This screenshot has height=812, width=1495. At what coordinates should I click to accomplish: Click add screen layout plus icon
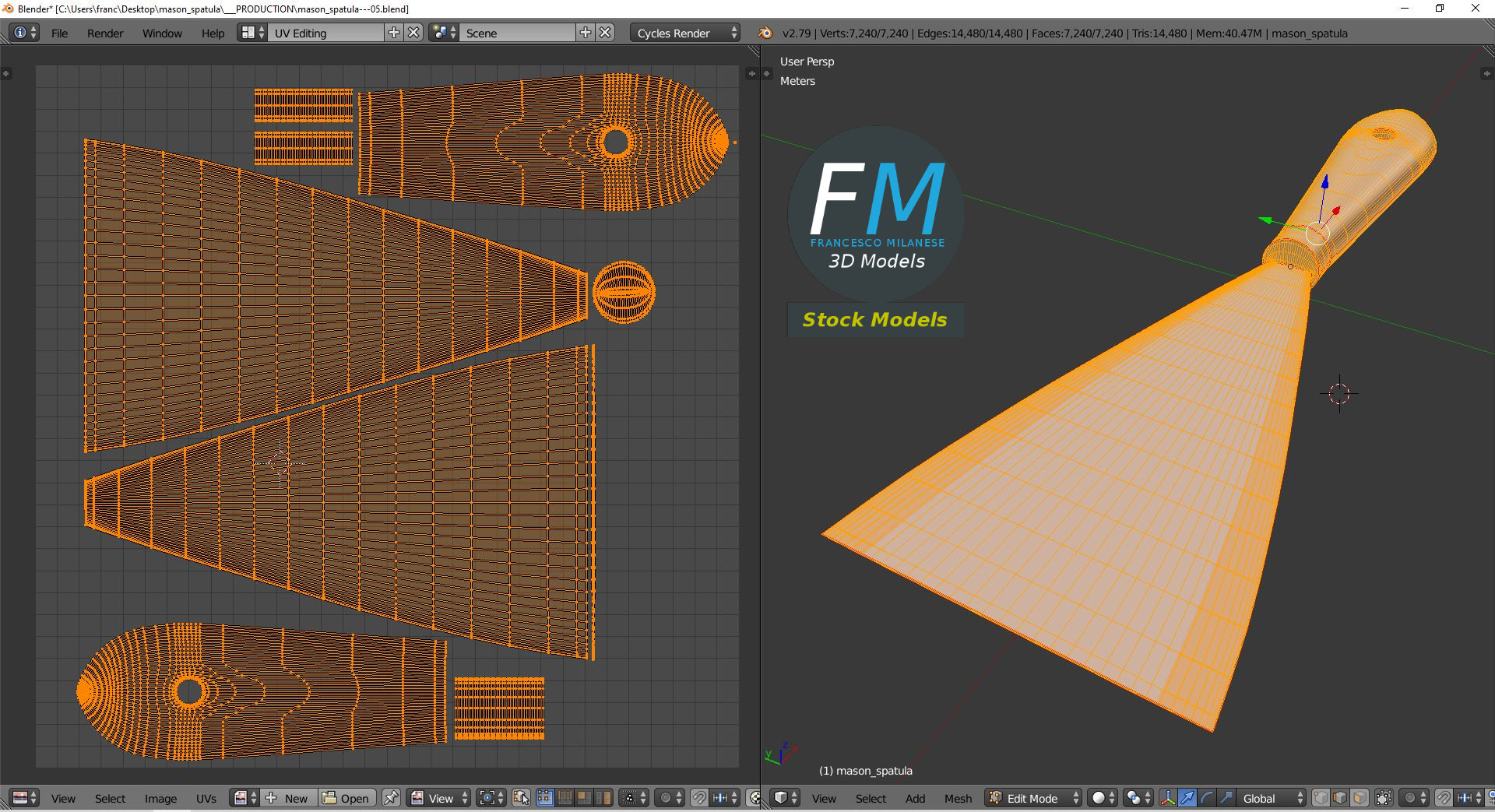click(x=394, y=33)
